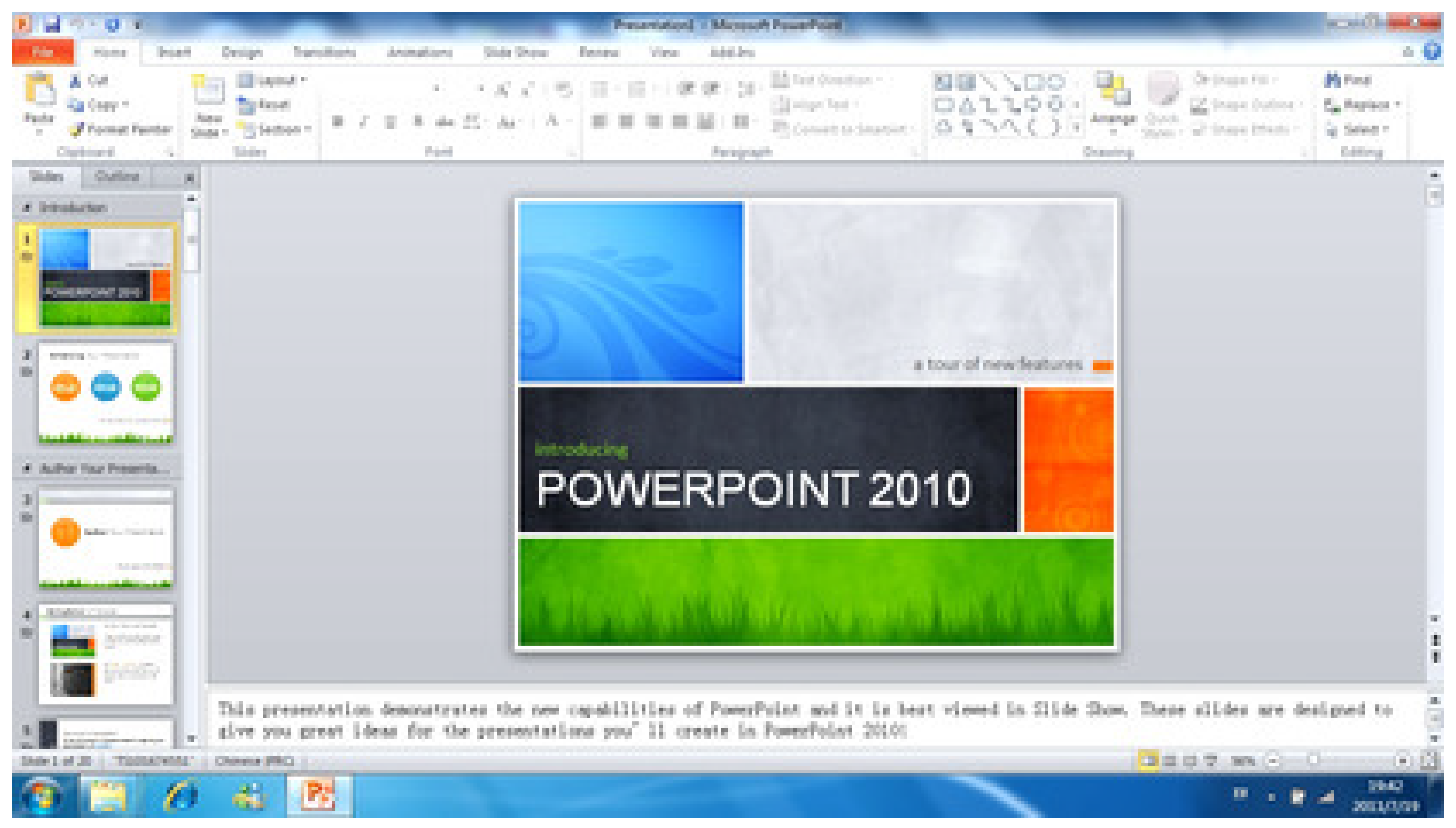Click the Find binoculars button
Viewport: 1456px width, 828px height.
pos(1348,80)
